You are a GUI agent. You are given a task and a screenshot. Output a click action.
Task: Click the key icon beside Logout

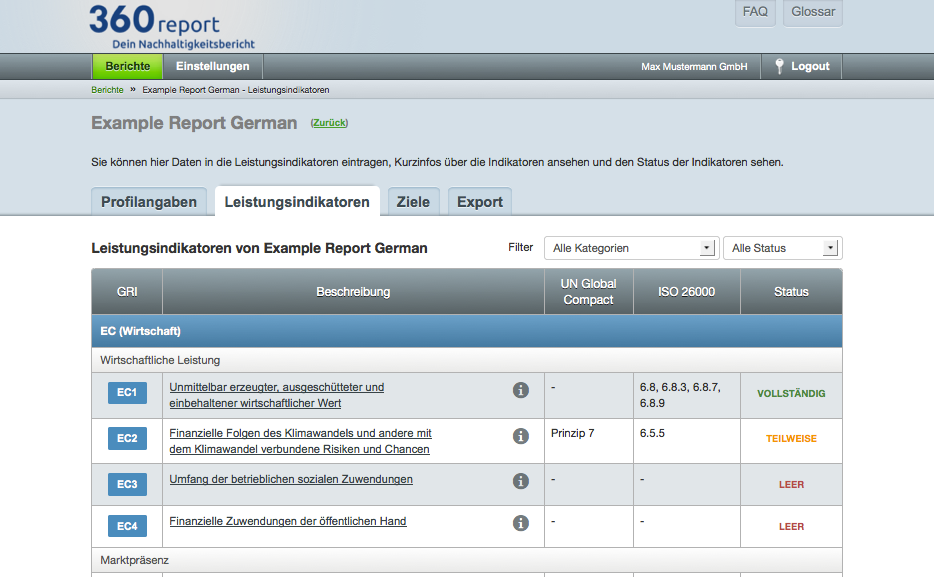click(x=779, y=66)
